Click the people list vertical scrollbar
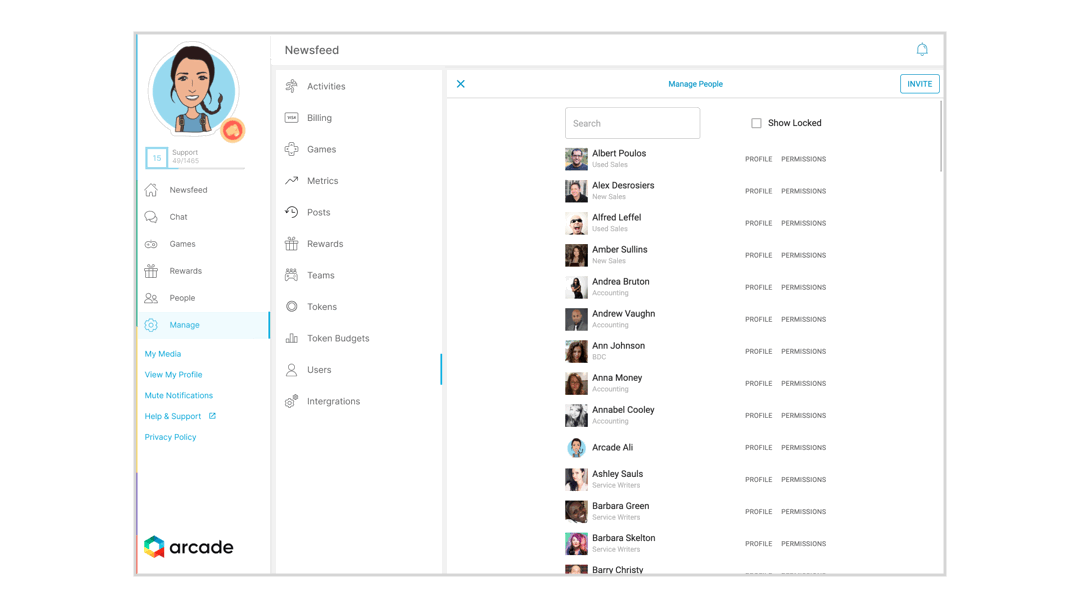 point(940,136)
